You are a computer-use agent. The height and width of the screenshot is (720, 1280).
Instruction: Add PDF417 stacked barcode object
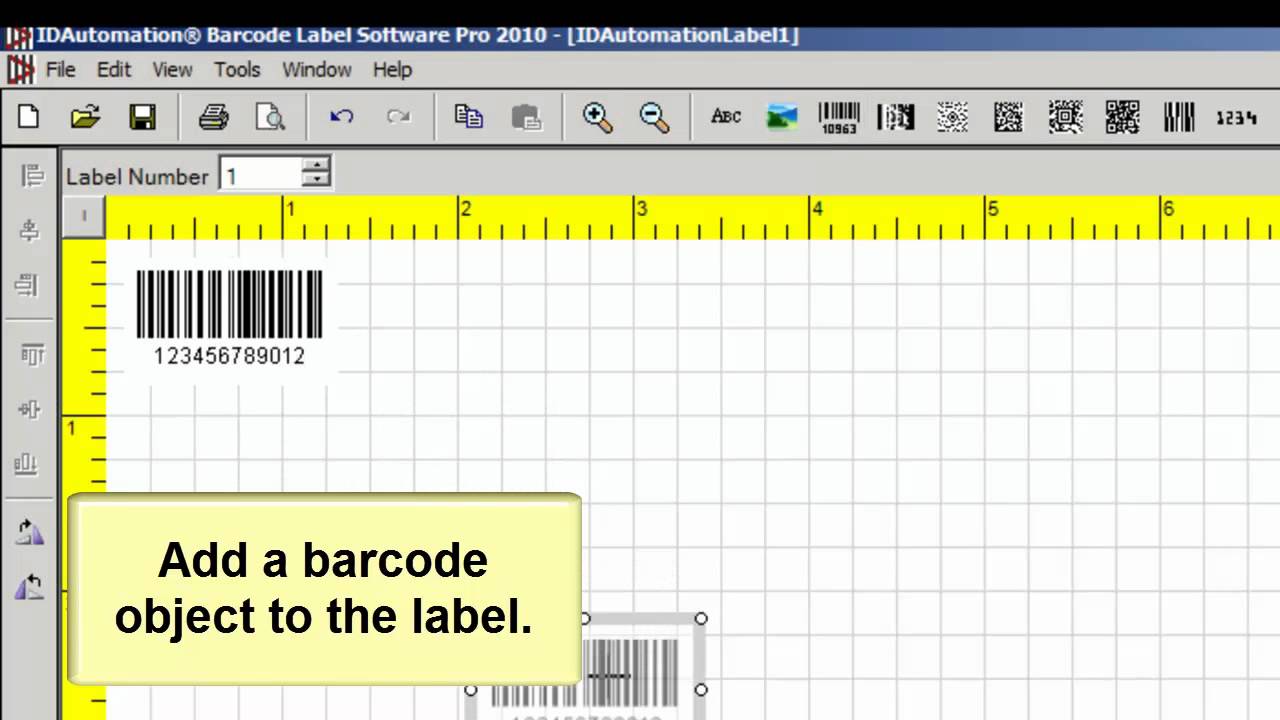(895, 117)
